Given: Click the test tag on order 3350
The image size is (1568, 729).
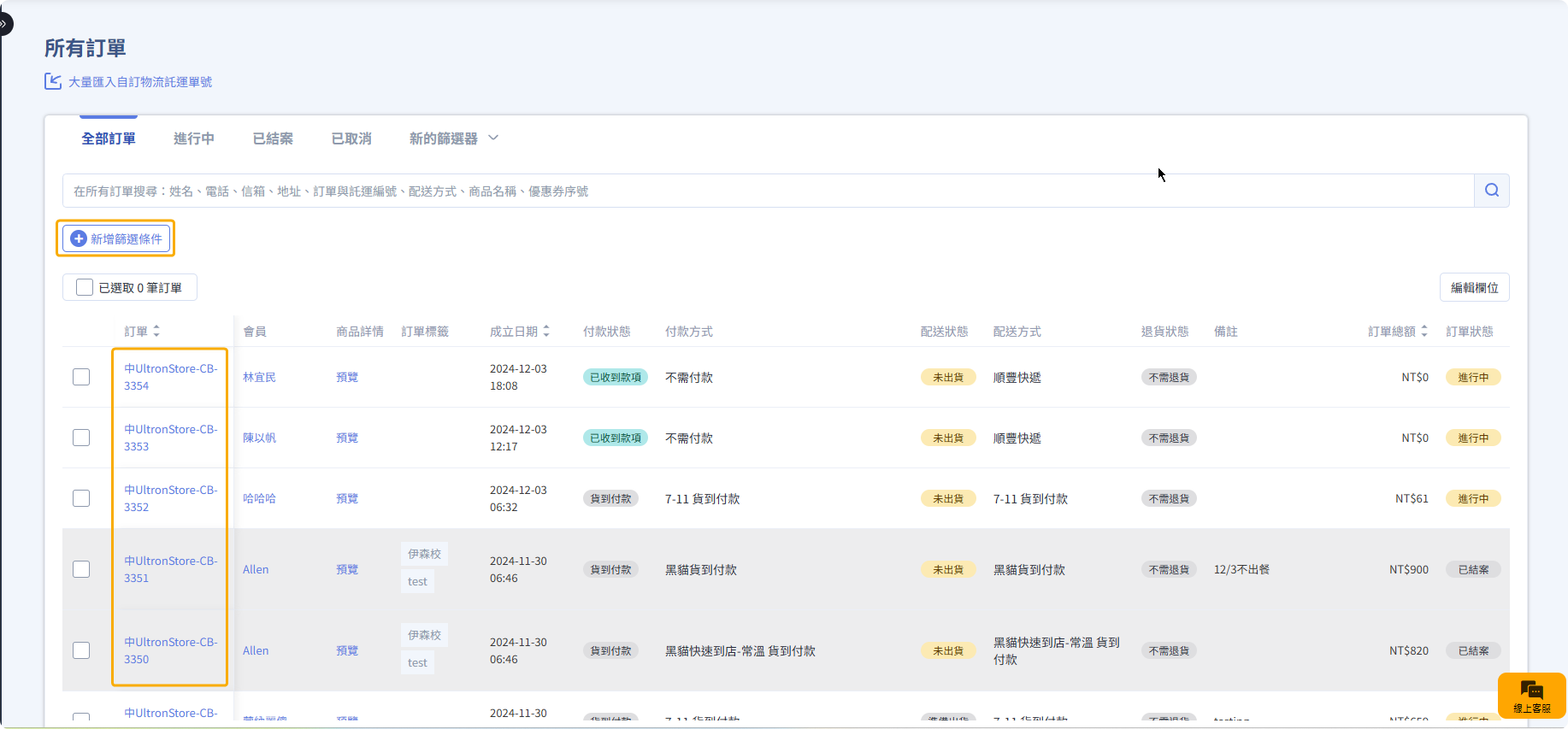Looking at the screenshot, I should click(417, 662).
